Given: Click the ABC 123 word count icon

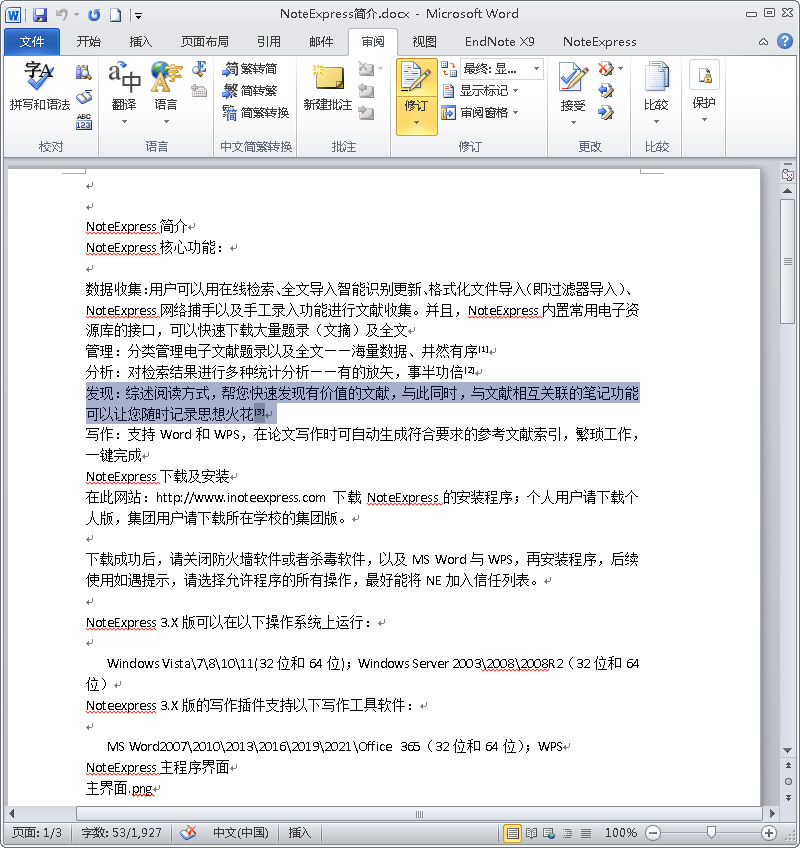Looking at the screenshot, I should (84, 122).
